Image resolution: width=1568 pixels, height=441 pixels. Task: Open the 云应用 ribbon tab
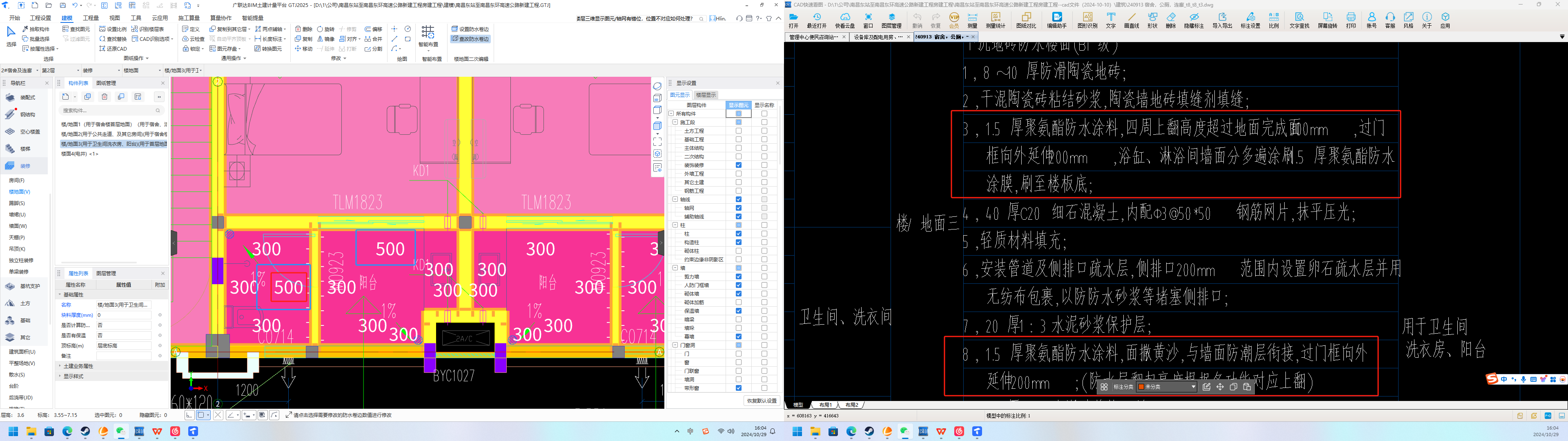point(160,18)
